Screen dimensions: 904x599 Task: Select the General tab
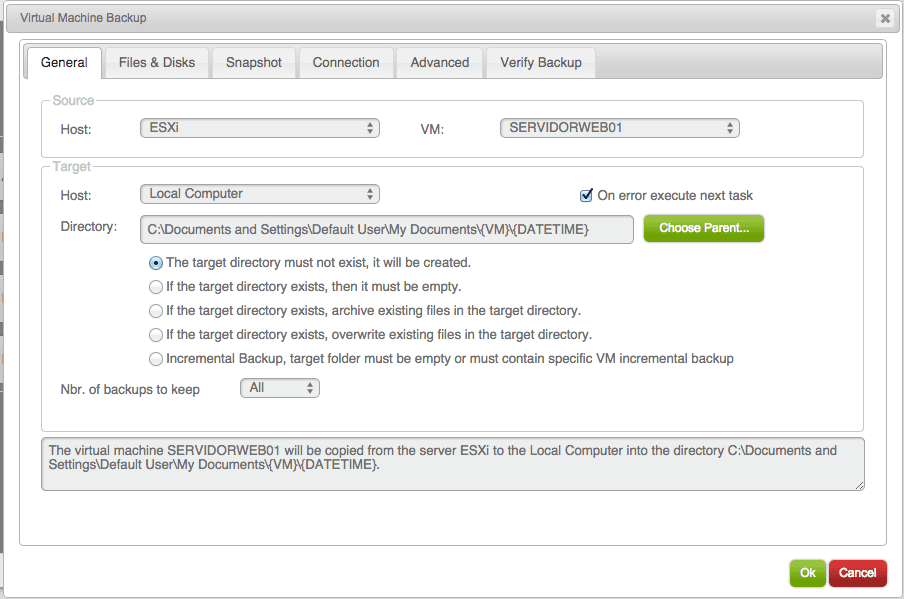point(64,62)
